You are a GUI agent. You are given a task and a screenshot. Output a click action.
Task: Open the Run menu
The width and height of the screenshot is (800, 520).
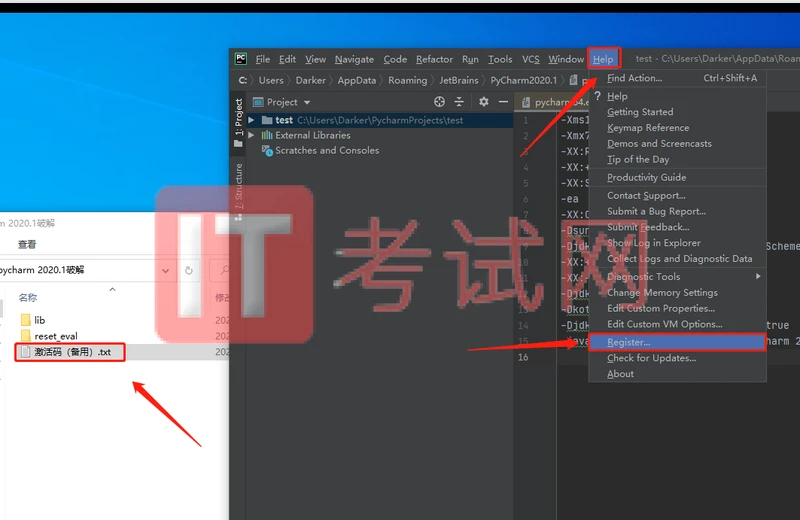(x=470, y=59)
